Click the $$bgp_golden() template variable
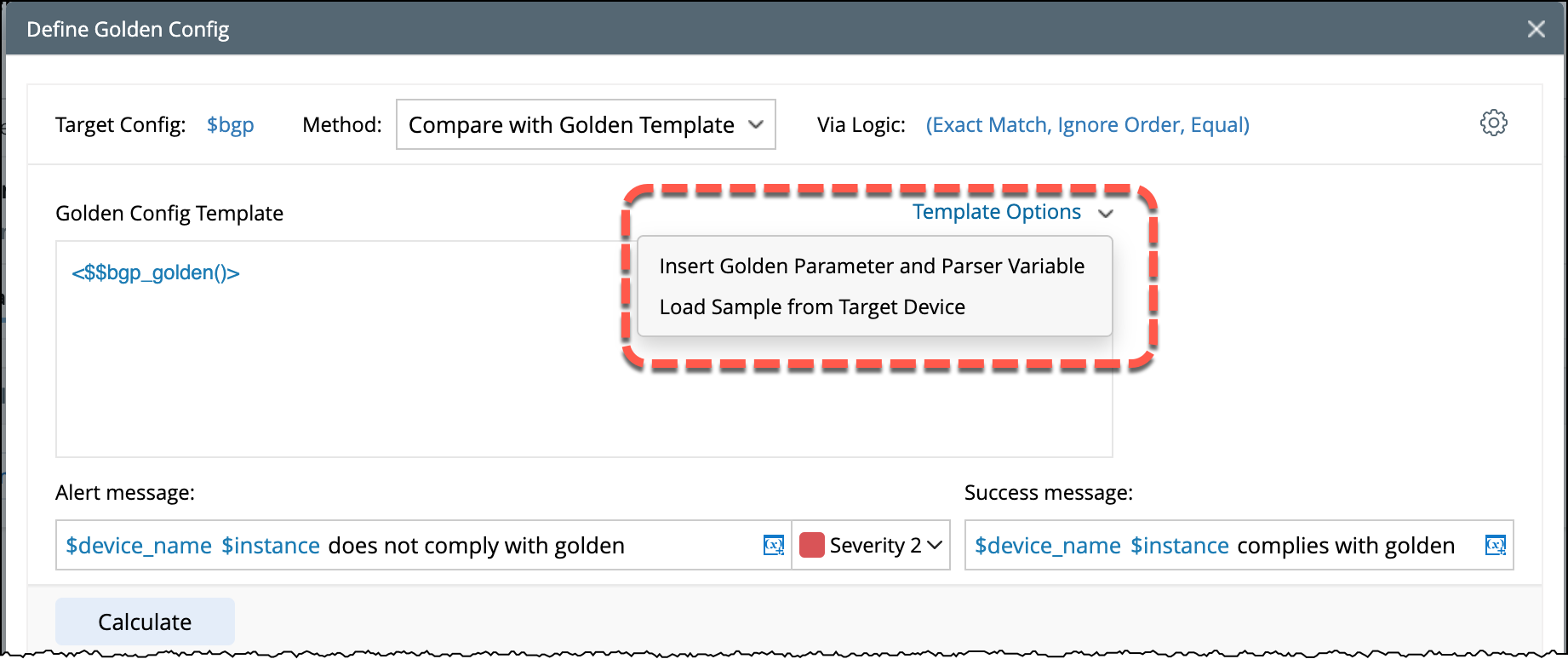Viewport: 1568px width, 659px height. pos(156,272)
